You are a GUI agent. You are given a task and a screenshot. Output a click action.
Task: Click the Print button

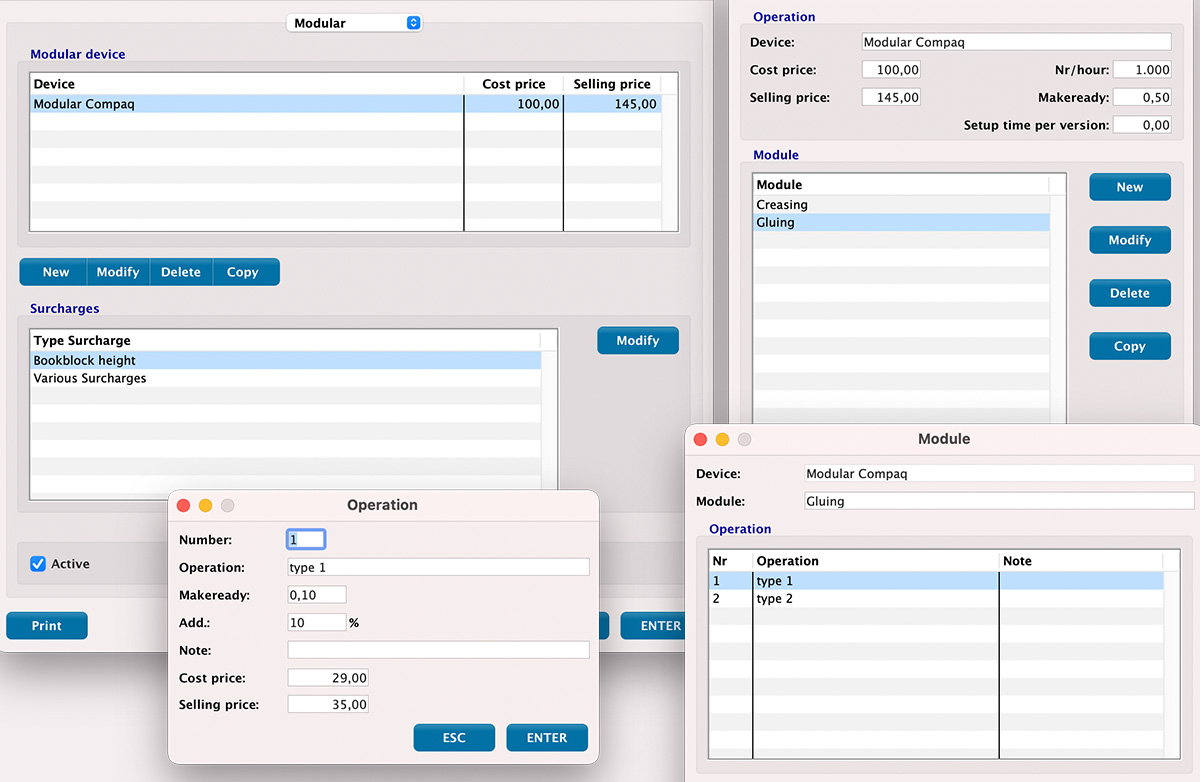click(47, 626)
